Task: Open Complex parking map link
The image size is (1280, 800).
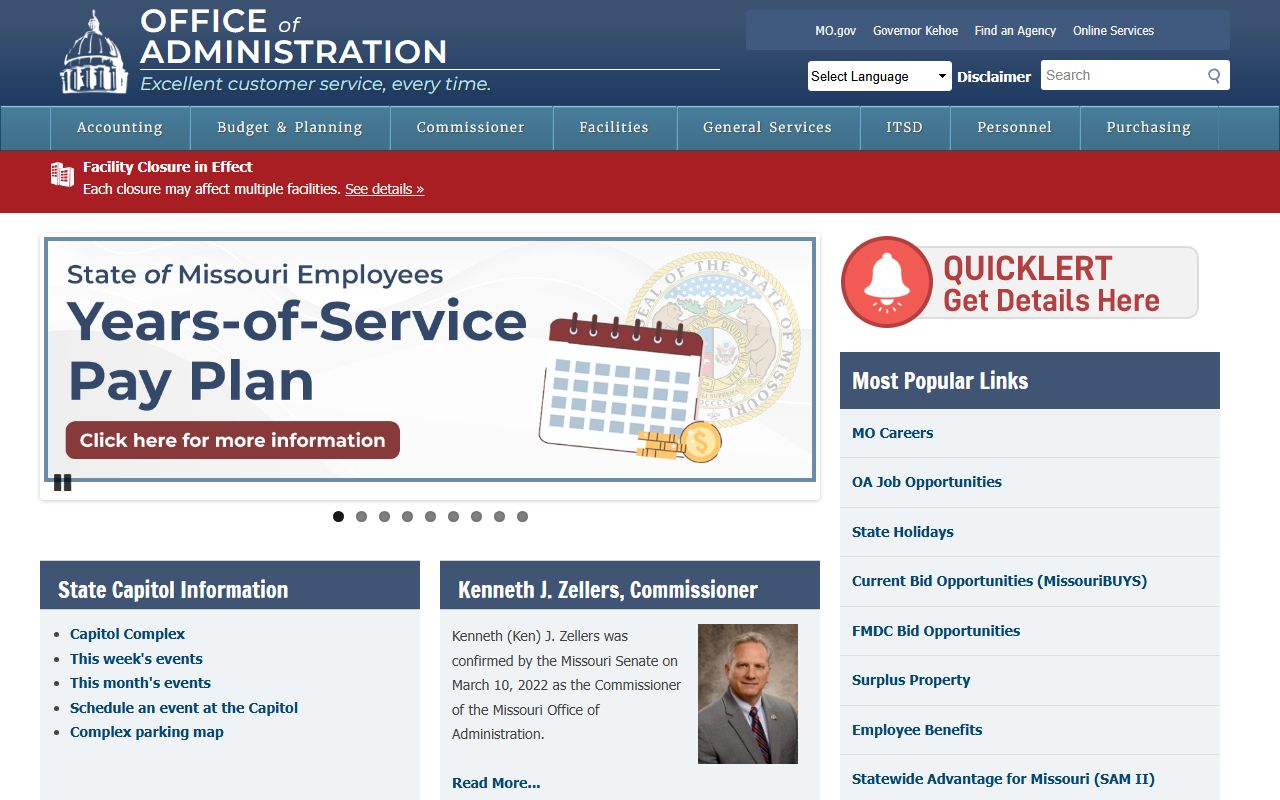Action: (x=147, y=732)
